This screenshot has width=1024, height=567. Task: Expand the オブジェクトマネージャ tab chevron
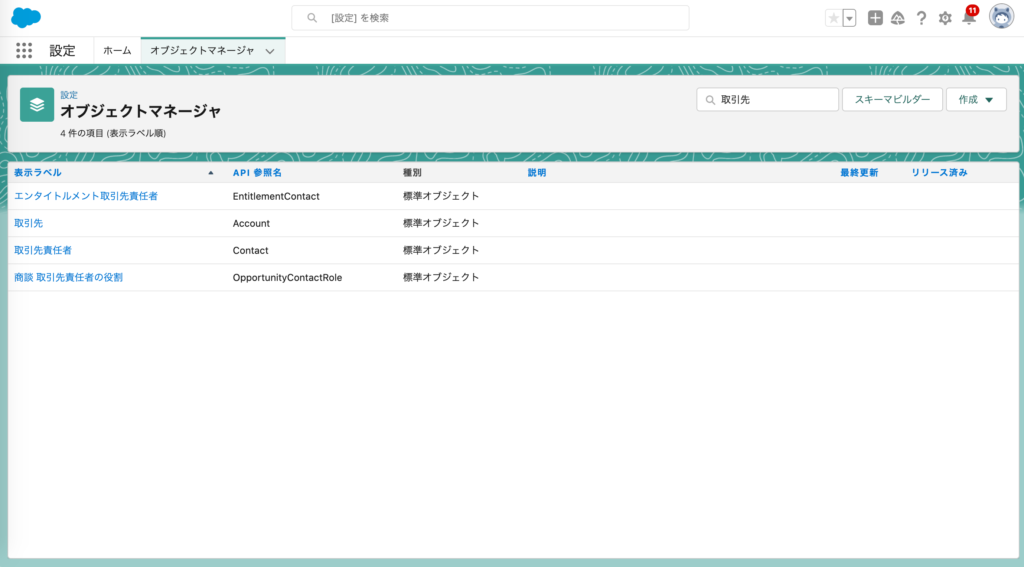[x=270, y=51]
